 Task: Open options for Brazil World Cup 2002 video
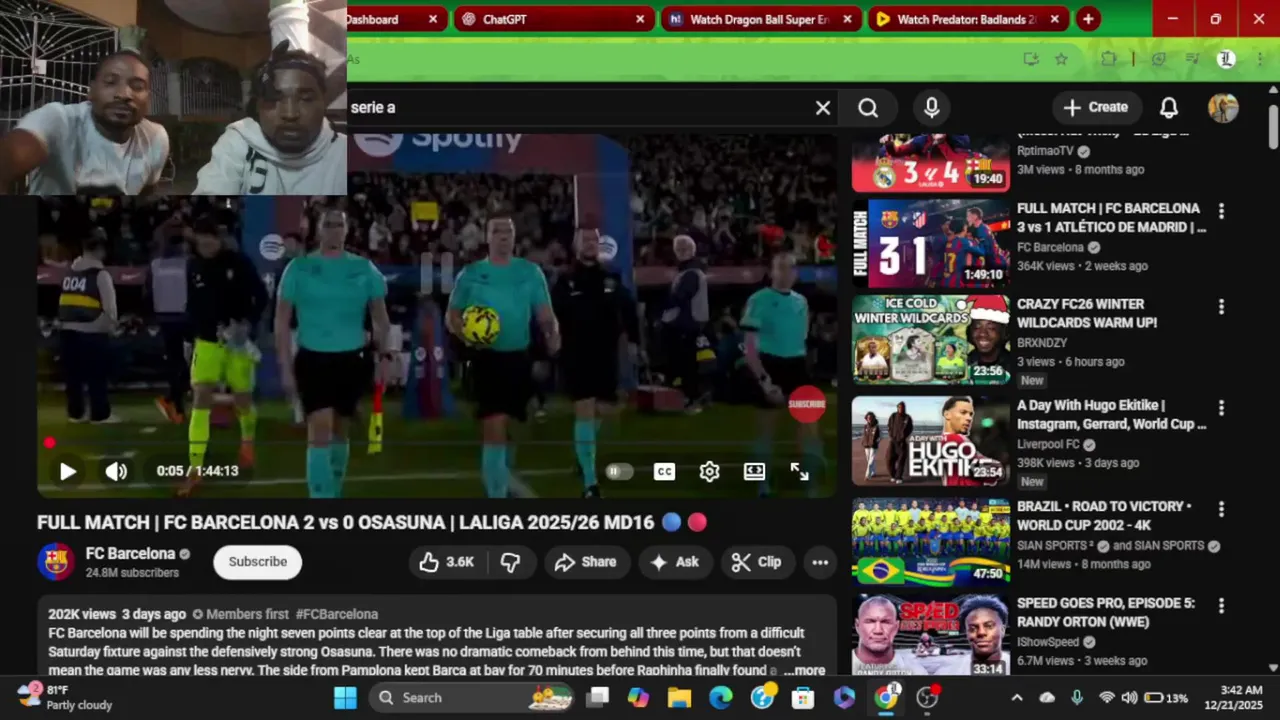tap(1221, 509)
